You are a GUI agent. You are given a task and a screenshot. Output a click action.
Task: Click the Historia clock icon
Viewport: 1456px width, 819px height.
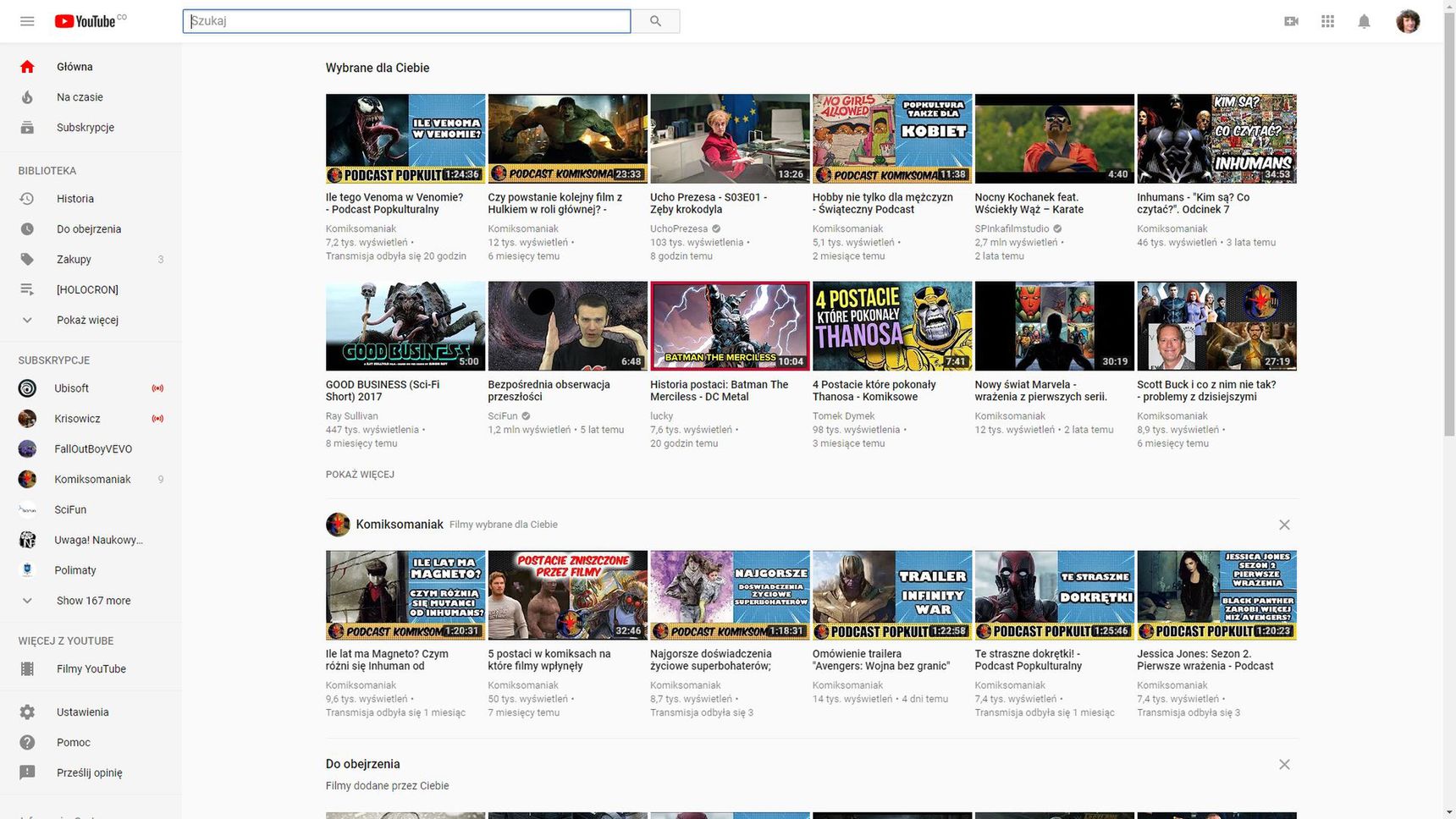[27, 199]
